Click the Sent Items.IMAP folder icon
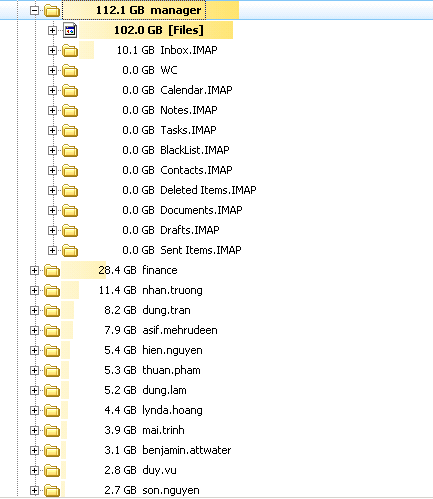433x499 pixels. click(70, 251)
